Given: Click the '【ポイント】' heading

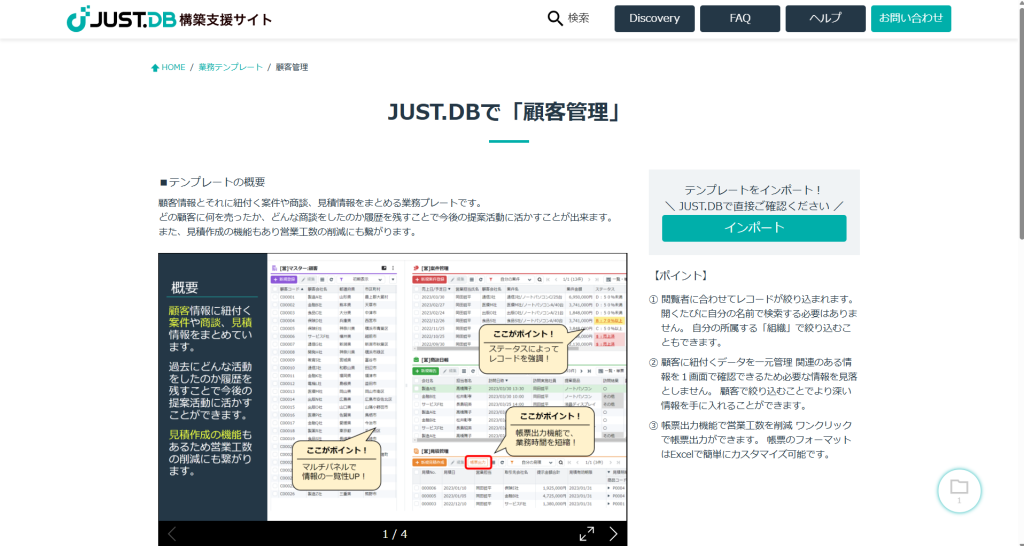Looking at the screenshot, I should click(680, 276).
